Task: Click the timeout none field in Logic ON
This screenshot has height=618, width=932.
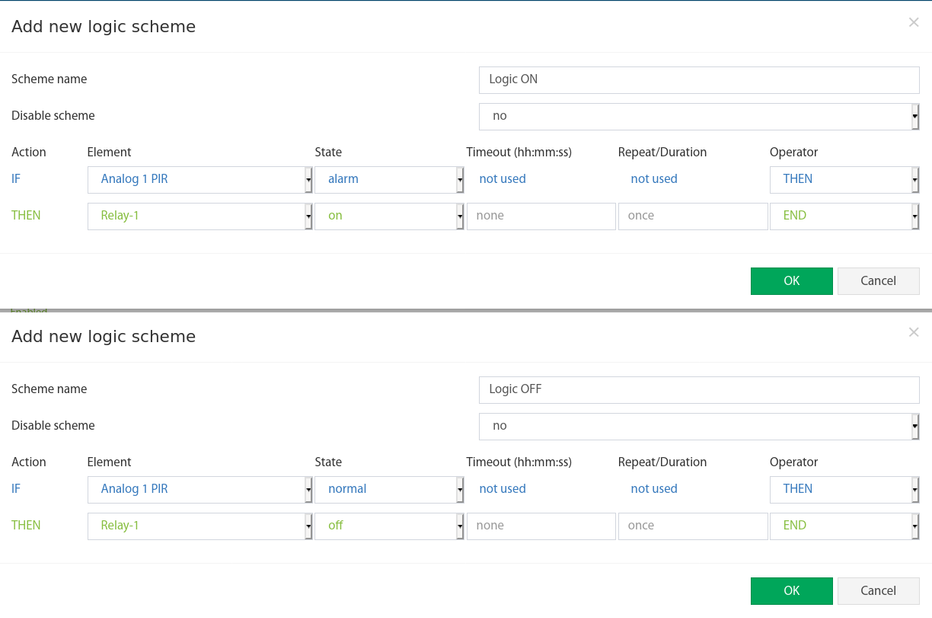Action: tap(541, 216)
